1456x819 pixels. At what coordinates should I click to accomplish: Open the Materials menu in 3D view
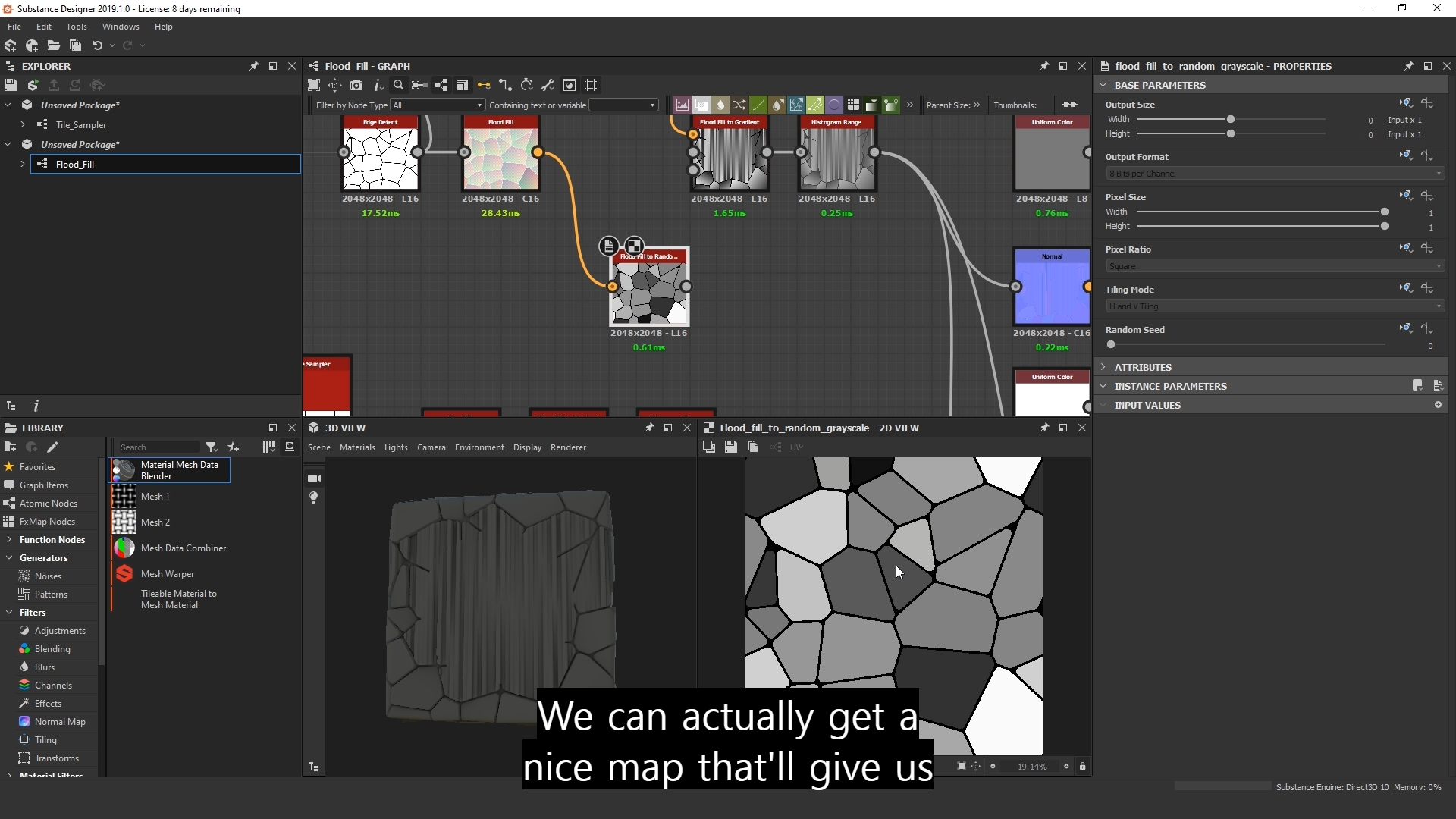357,447
